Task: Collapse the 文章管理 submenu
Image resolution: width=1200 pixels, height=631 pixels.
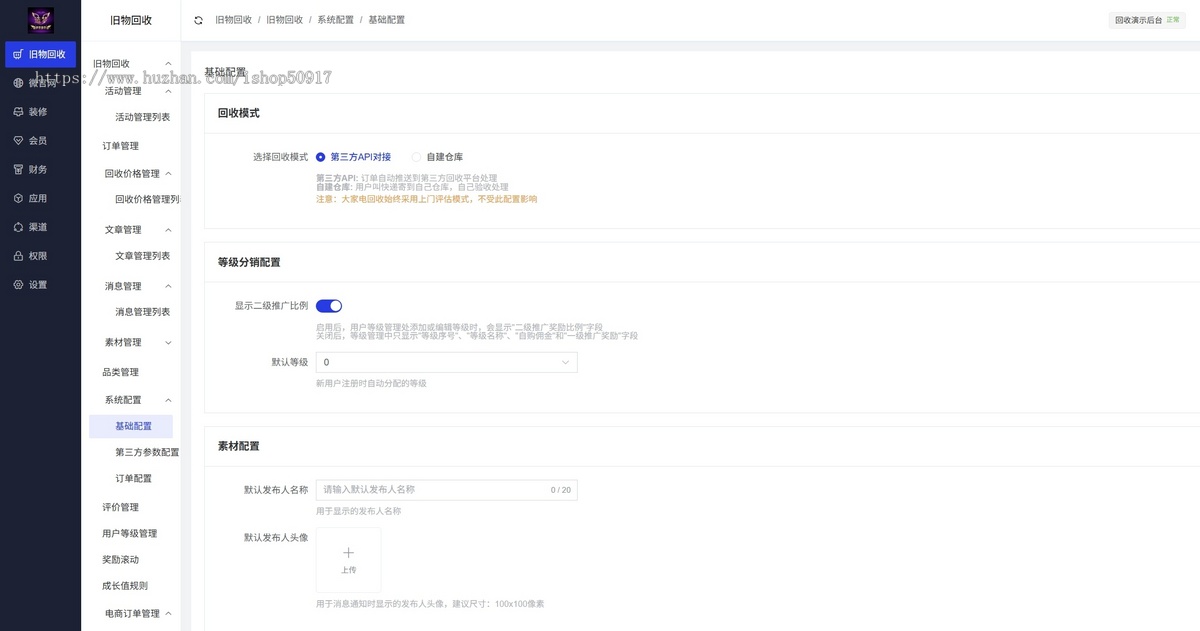Action: (x=168, y=230)
